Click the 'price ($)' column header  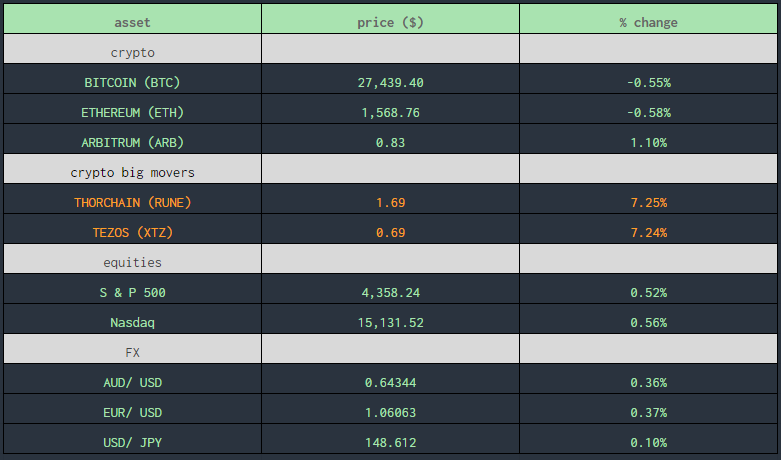coord(390,19)
